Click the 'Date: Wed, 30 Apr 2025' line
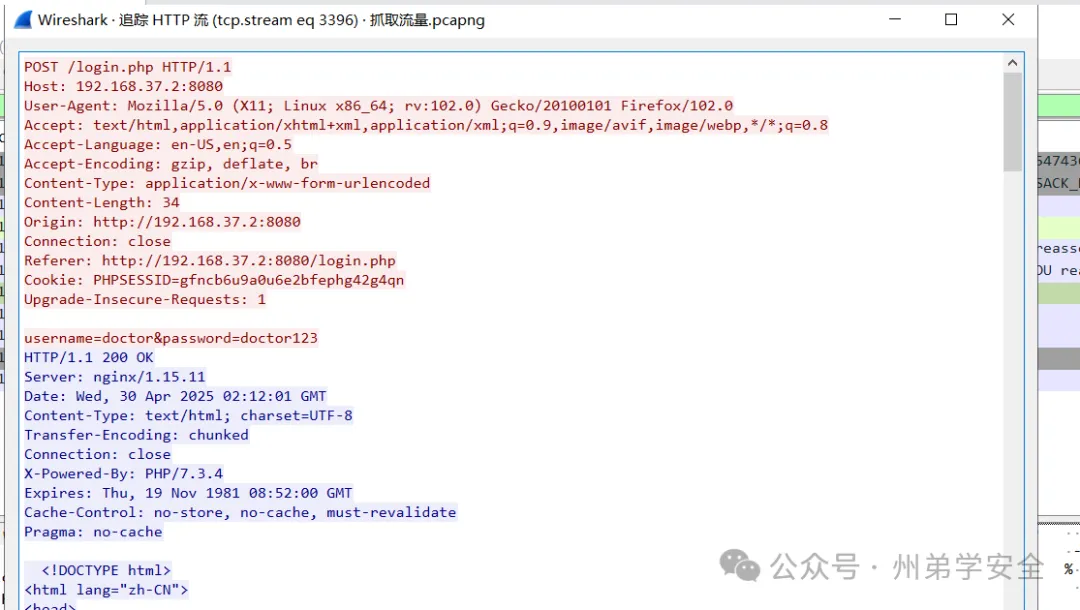This screenshot has width=1080, height=610. [175, 396]
